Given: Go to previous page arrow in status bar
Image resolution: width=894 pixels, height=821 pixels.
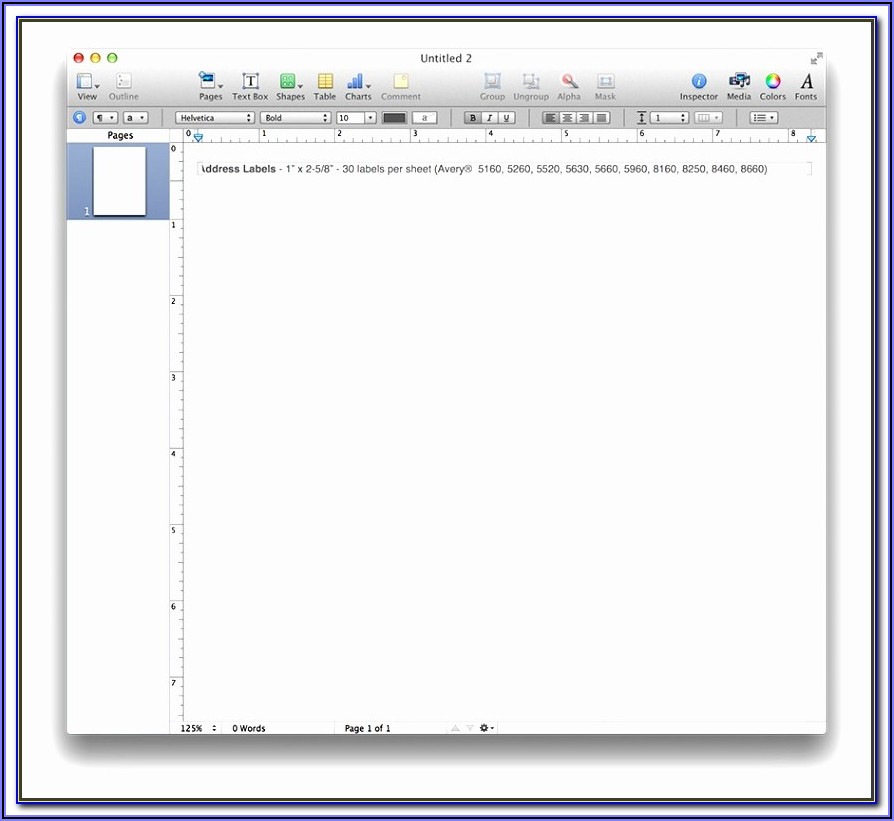Looking at the screenshot, I should pos(455,728).
